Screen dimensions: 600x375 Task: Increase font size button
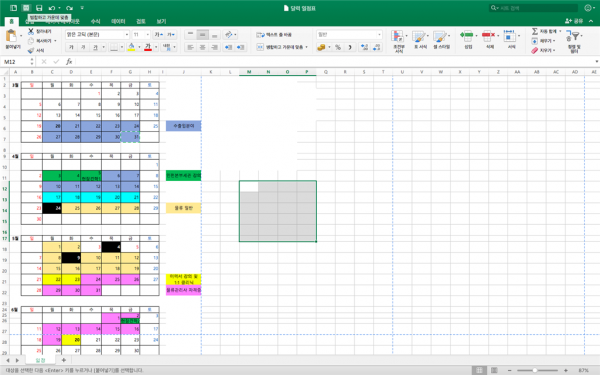pyautogui.click(x=158, y=34)
